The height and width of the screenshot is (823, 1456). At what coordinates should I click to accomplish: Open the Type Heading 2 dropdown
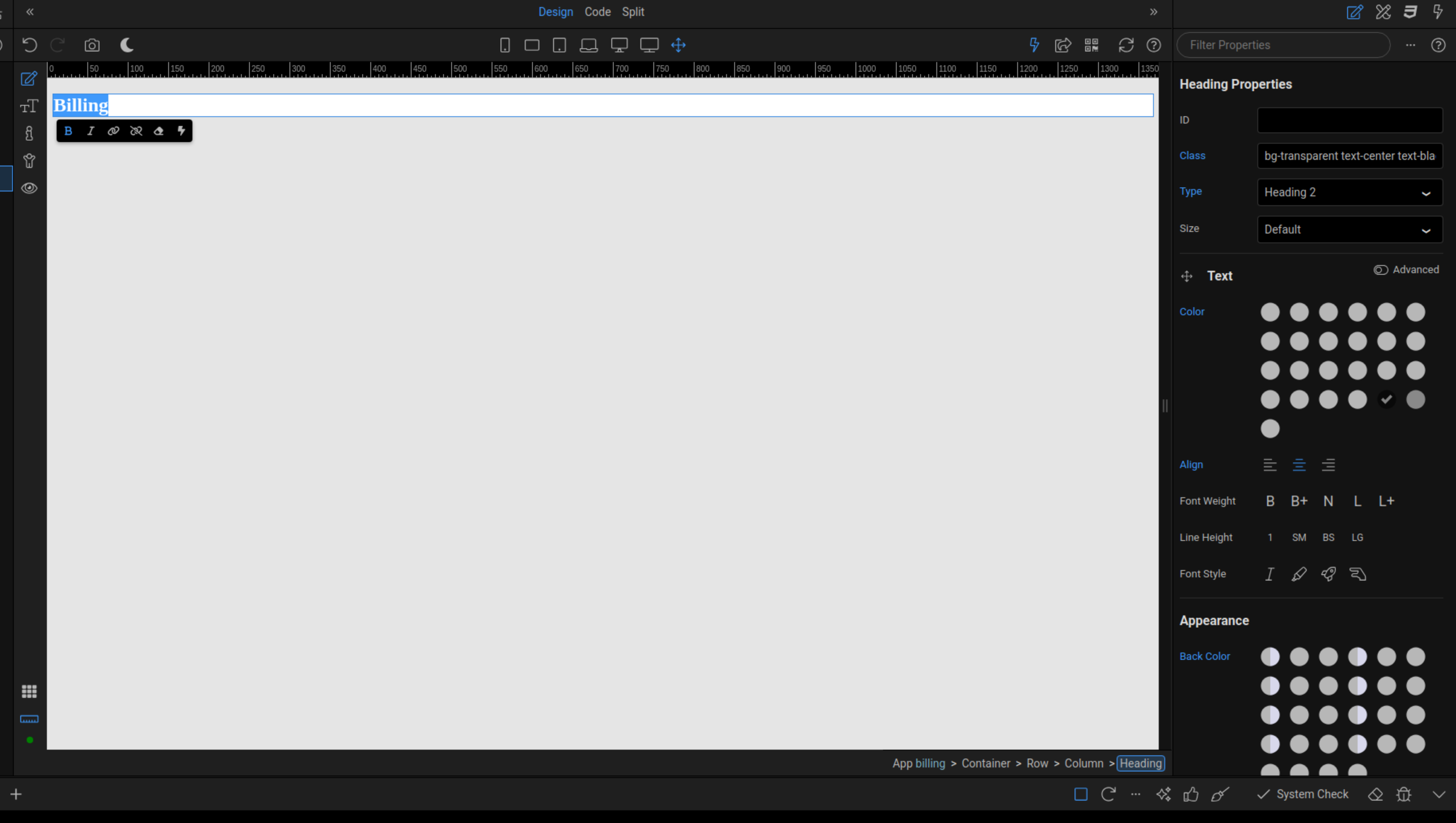point(1349,193)
